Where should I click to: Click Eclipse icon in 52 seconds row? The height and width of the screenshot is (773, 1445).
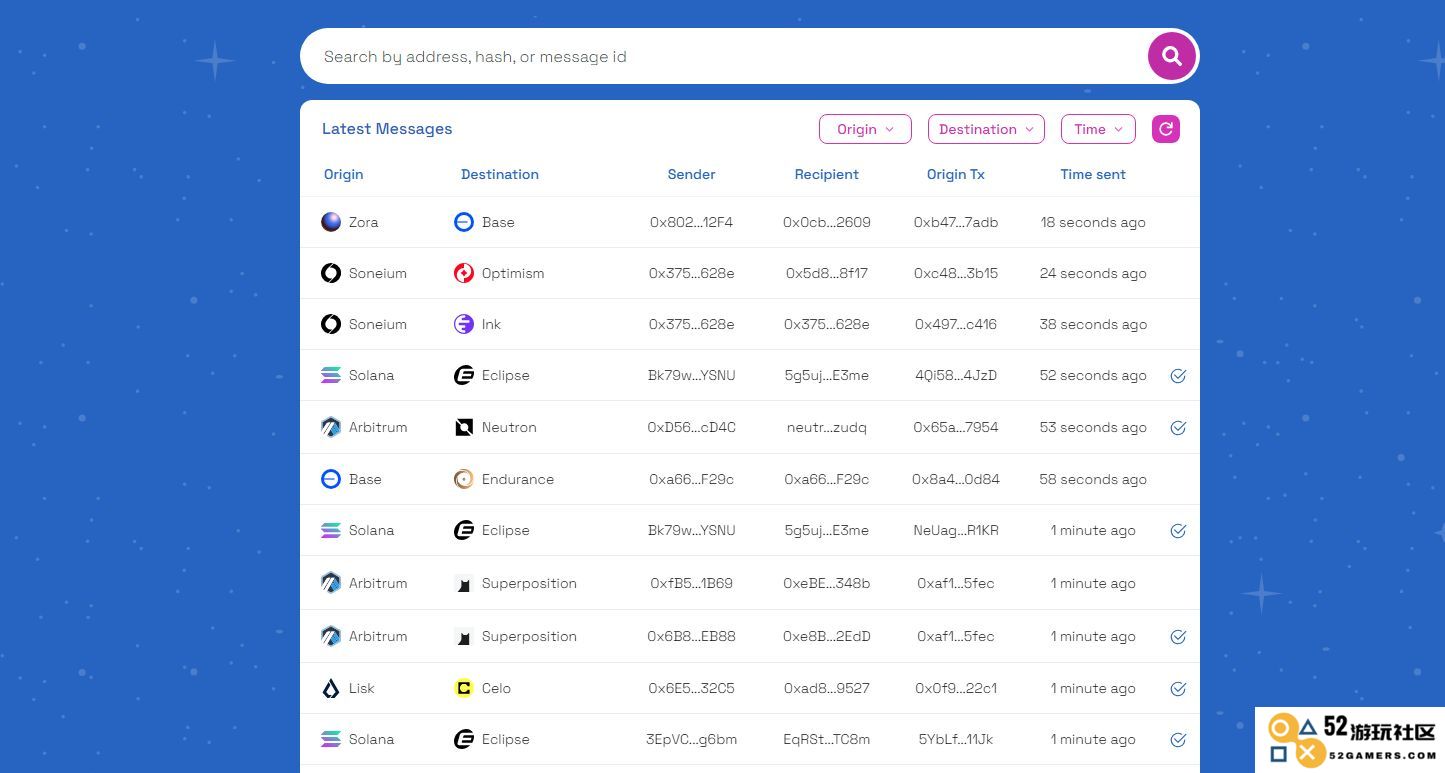(x=464, y=375)
